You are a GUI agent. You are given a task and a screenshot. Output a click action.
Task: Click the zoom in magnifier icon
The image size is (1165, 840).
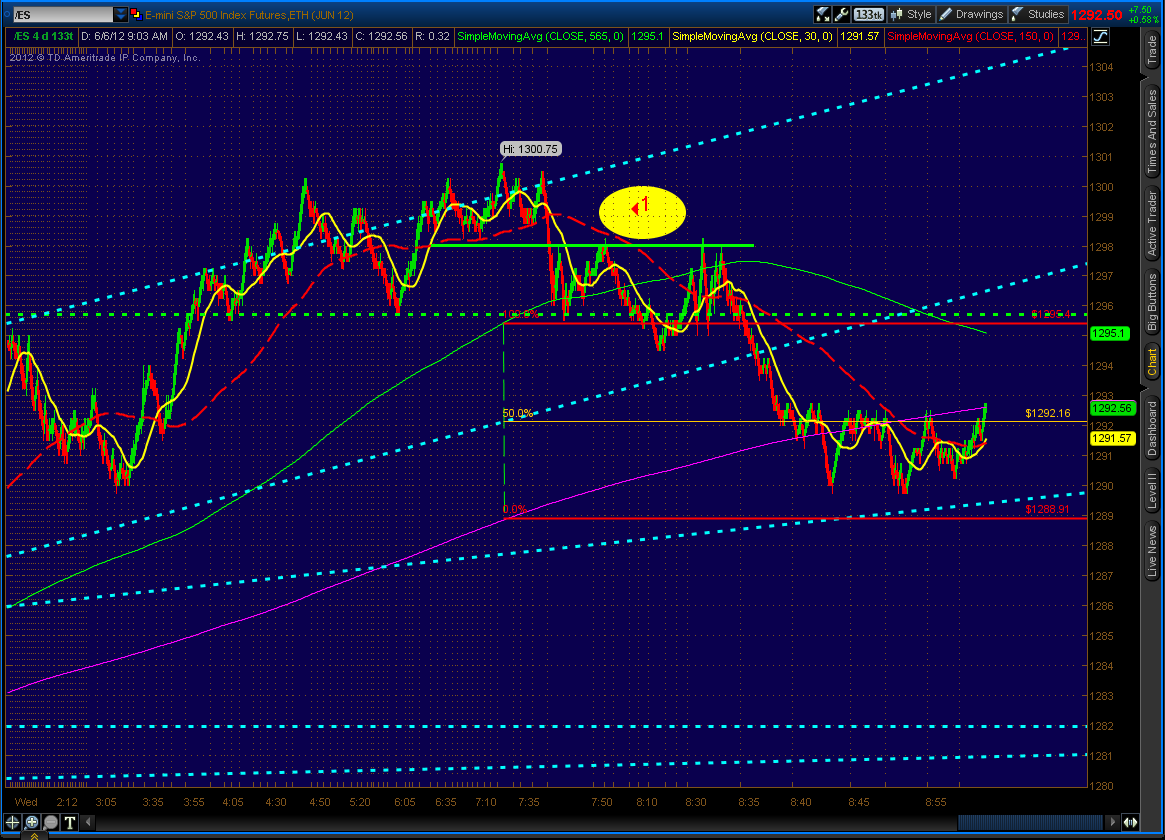(32, 822)
